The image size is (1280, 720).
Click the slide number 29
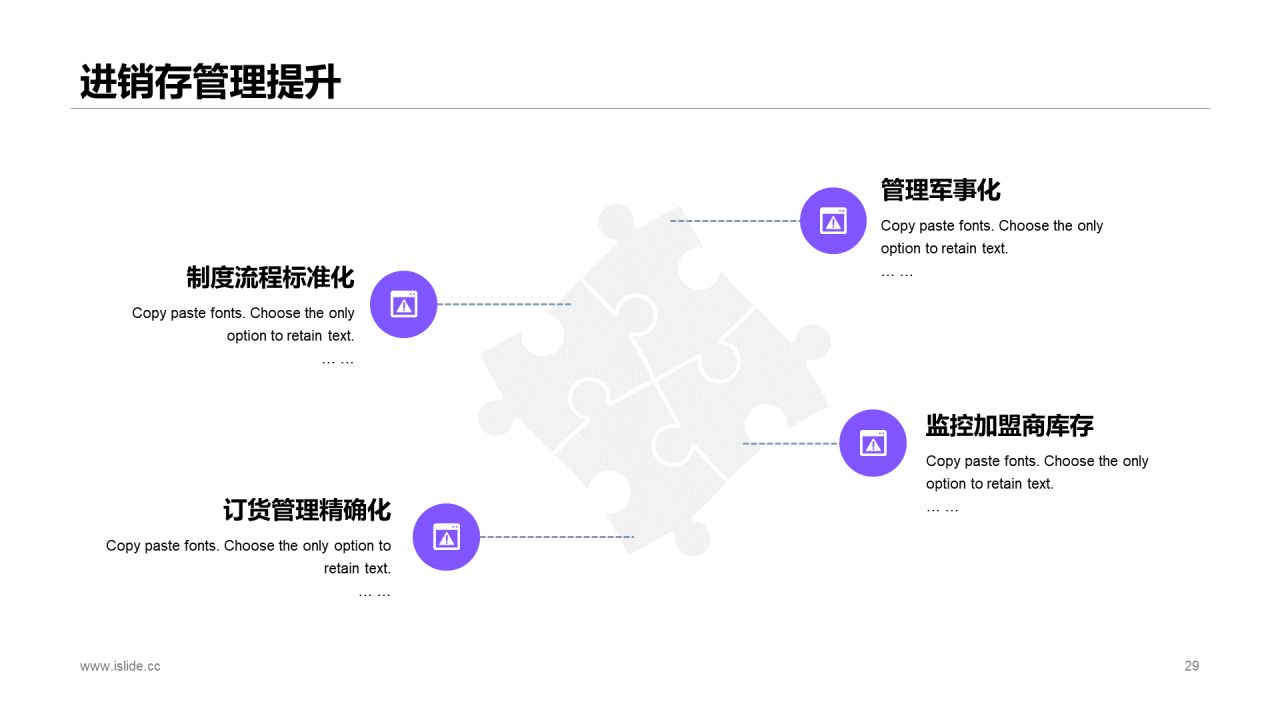tap(1192, 666)
